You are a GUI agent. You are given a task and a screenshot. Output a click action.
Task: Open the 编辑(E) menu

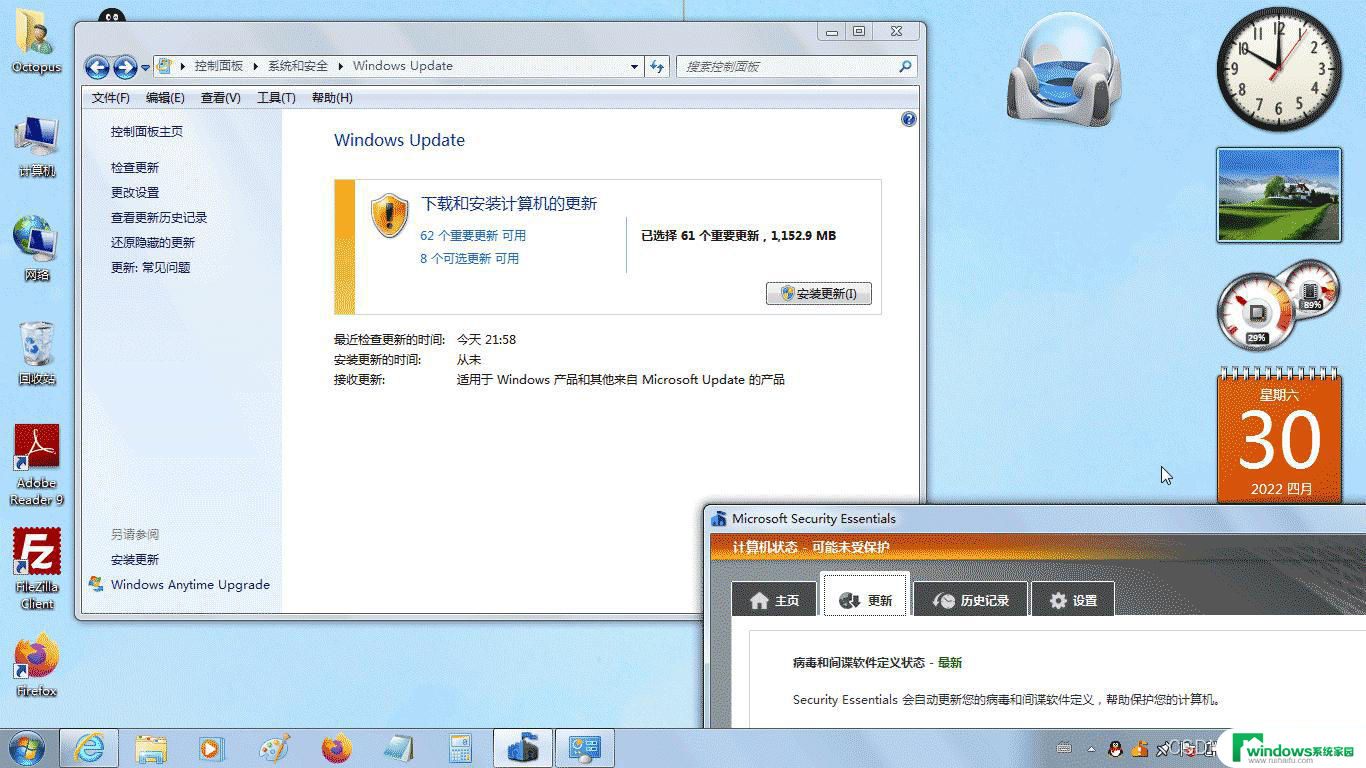tap(165, 98)
